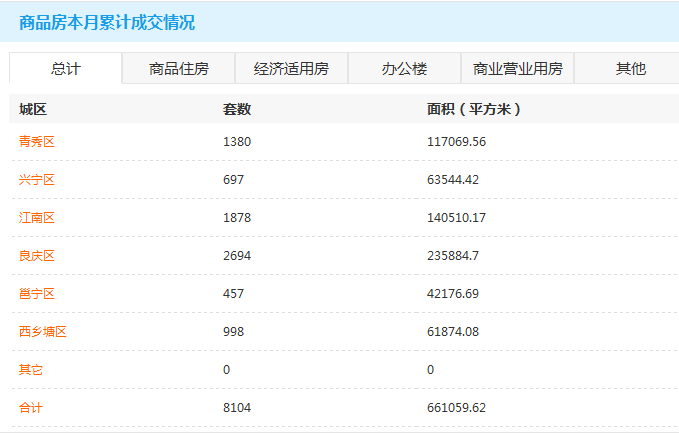
Task: Select the 其他 tab
Action: [x=630, y=69]
